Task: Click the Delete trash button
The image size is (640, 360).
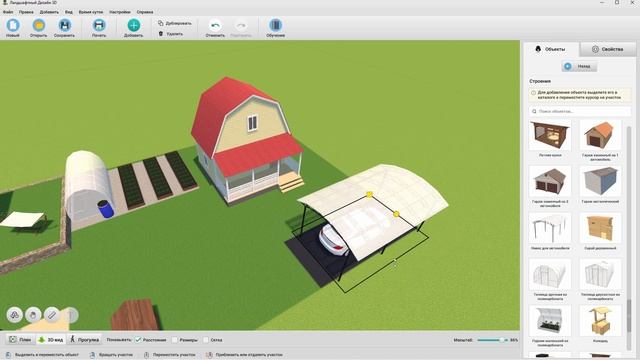Action: pos(171,34)
